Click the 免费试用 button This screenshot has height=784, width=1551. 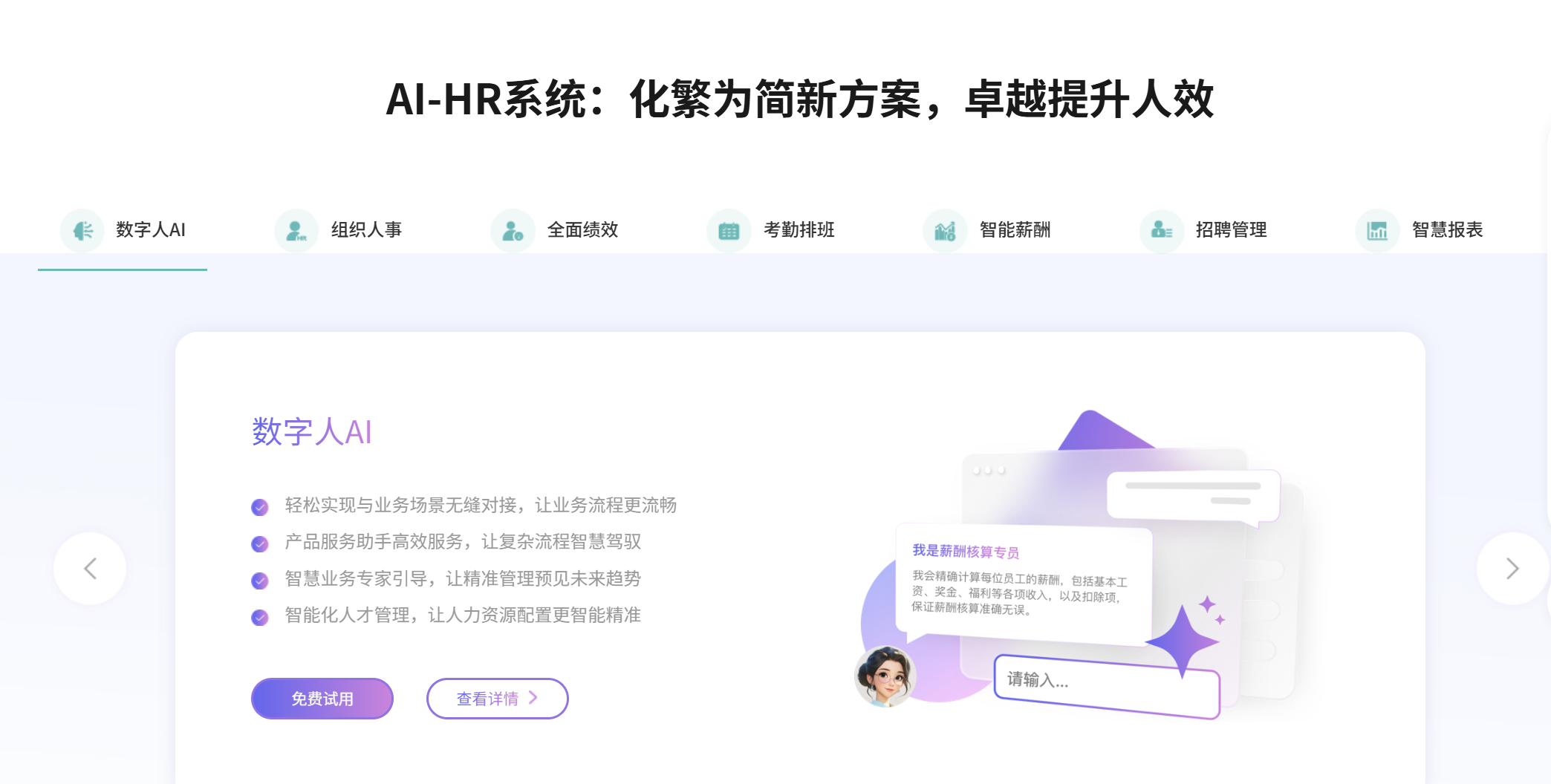[x=322, y=698]
